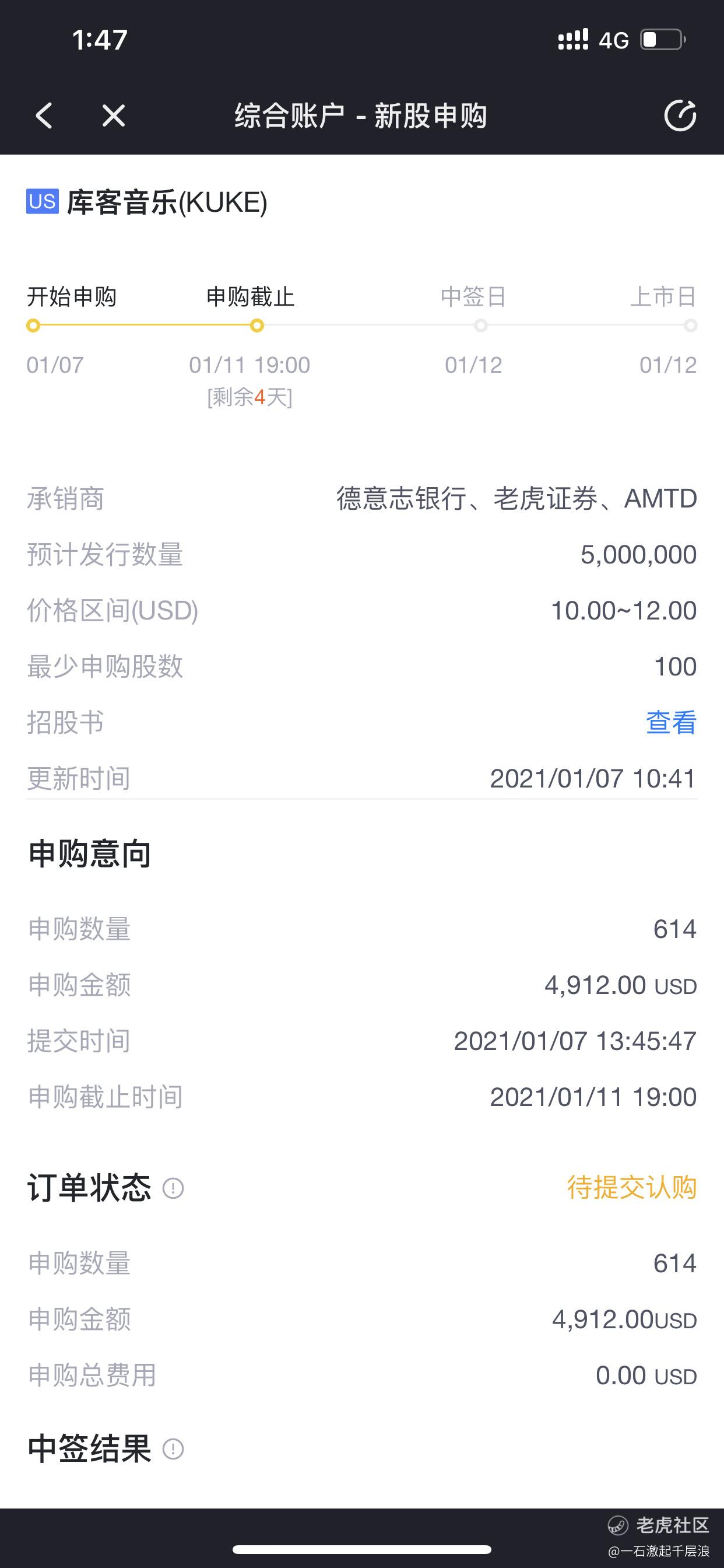Select the 中签日 timeline marker

[x=481, y=325]
